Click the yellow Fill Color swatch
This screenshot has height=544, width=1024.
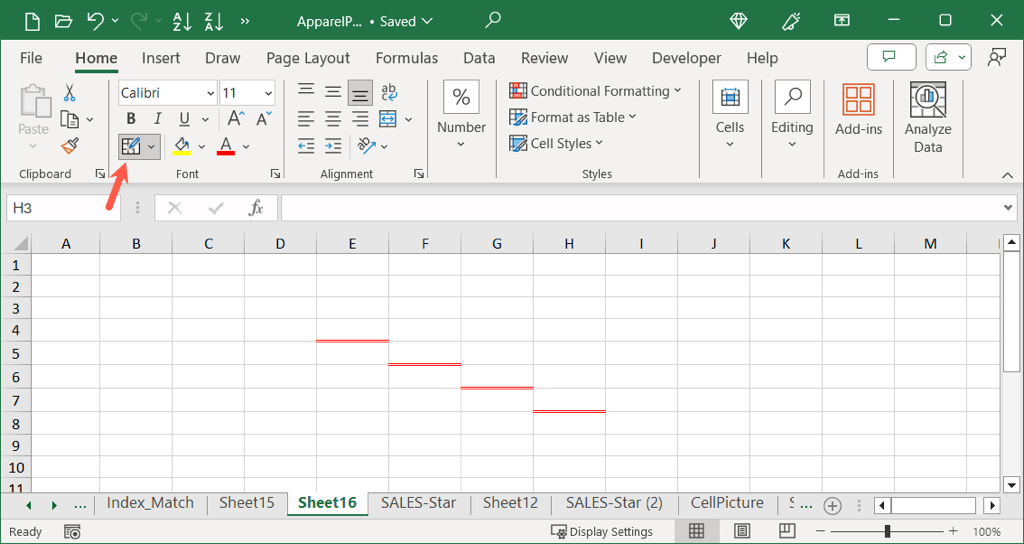[x=181, y=146]
